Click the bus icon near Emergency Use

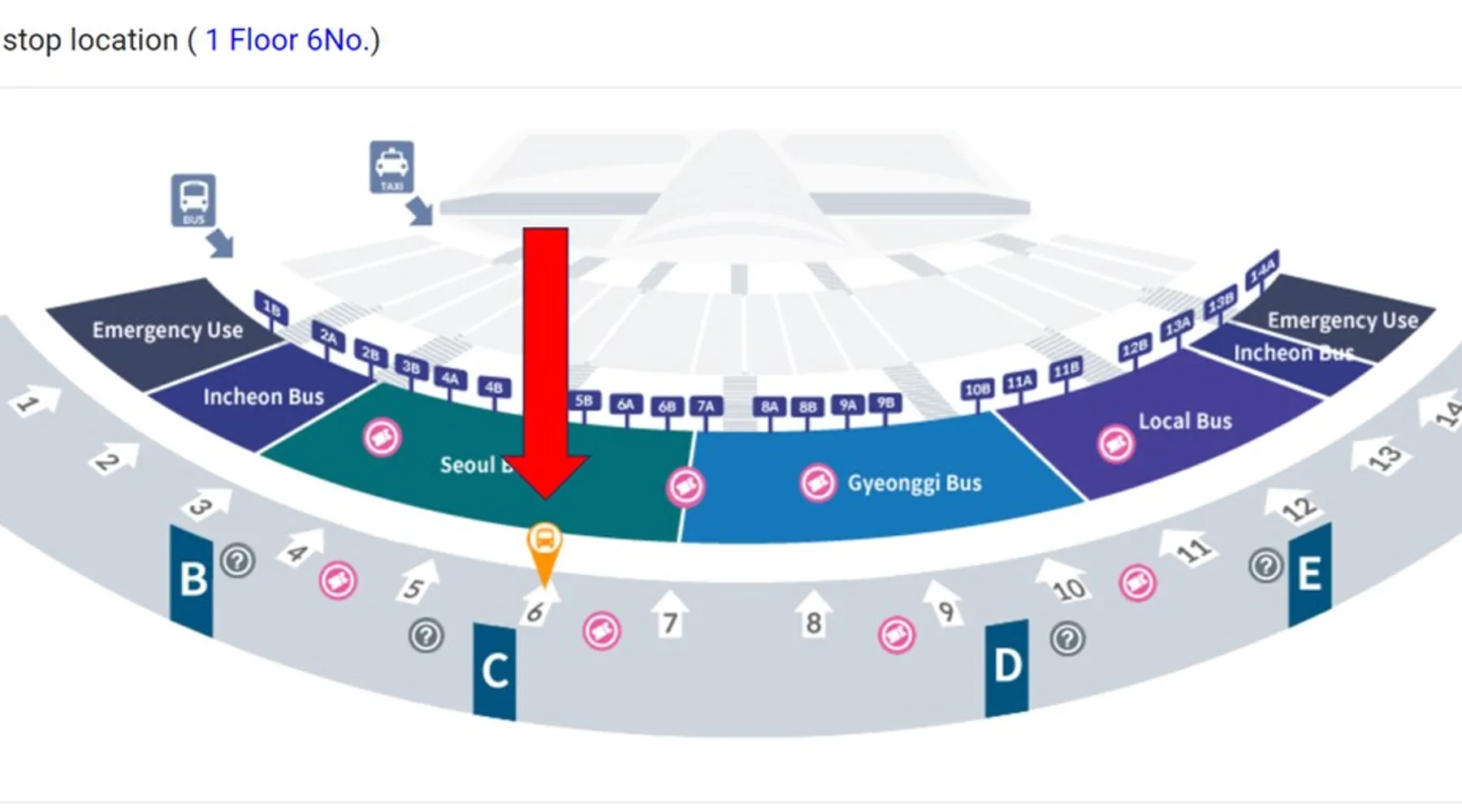click(193, 201)
